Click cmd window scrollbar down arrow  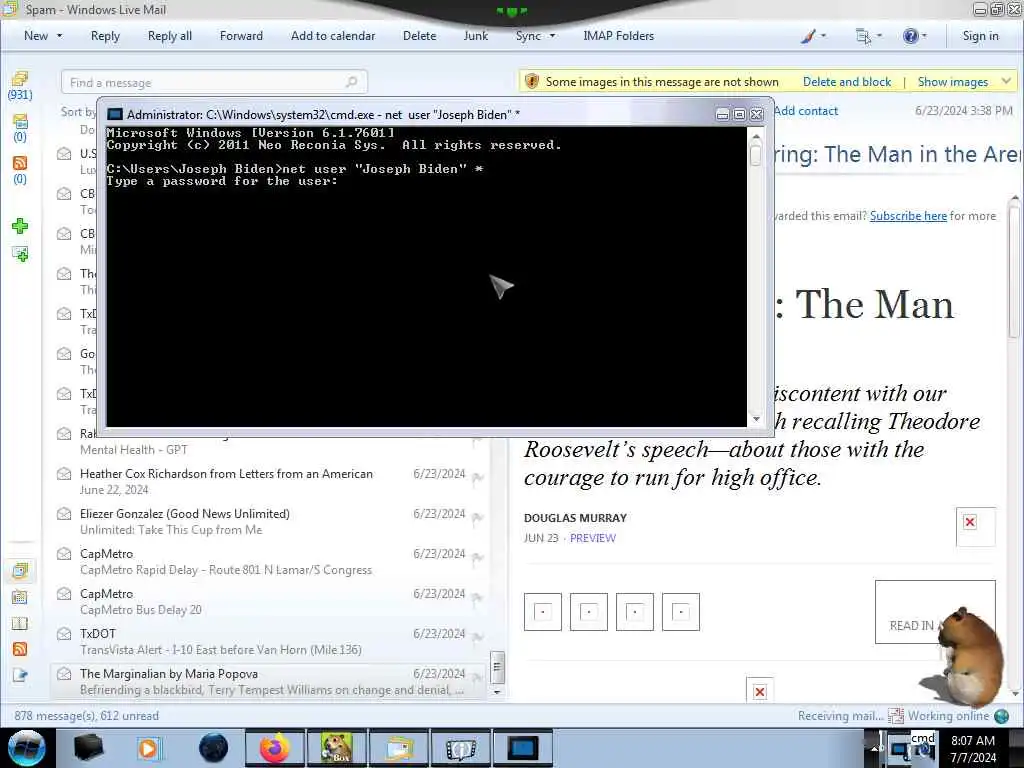point(756,419)
